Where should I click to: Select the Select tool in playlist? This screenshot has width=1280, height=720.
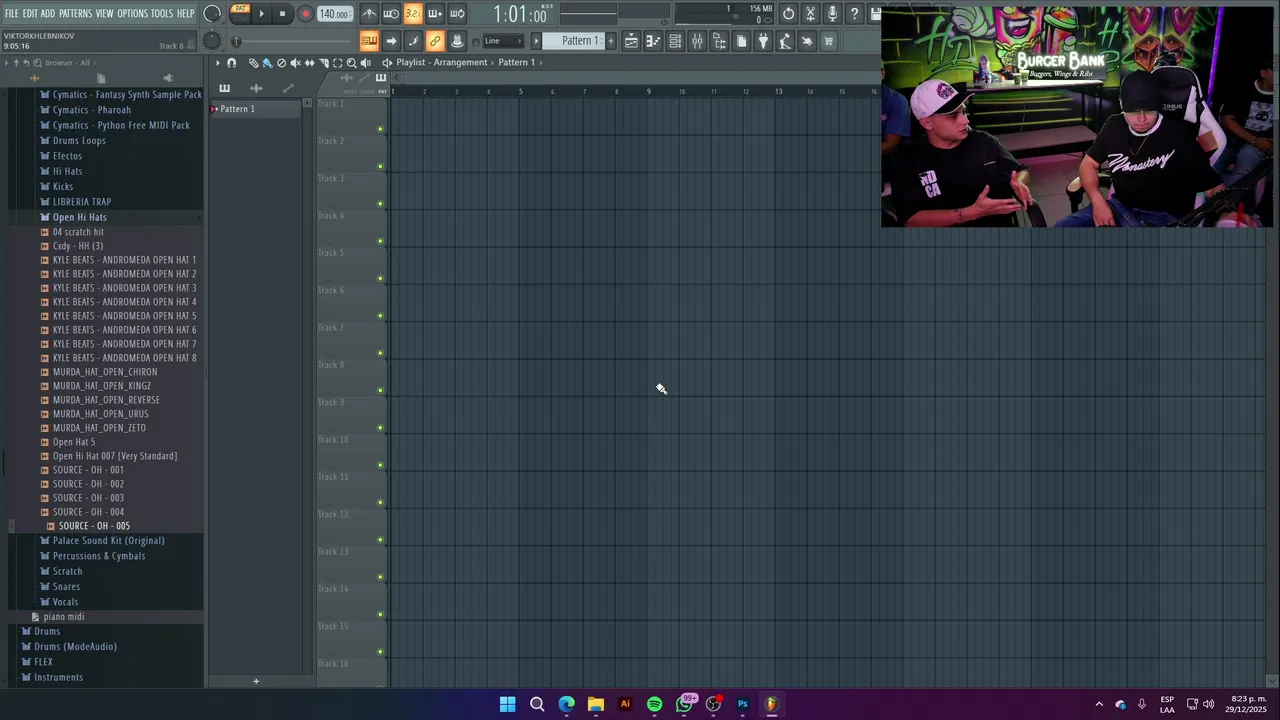(x=337, y=63)
